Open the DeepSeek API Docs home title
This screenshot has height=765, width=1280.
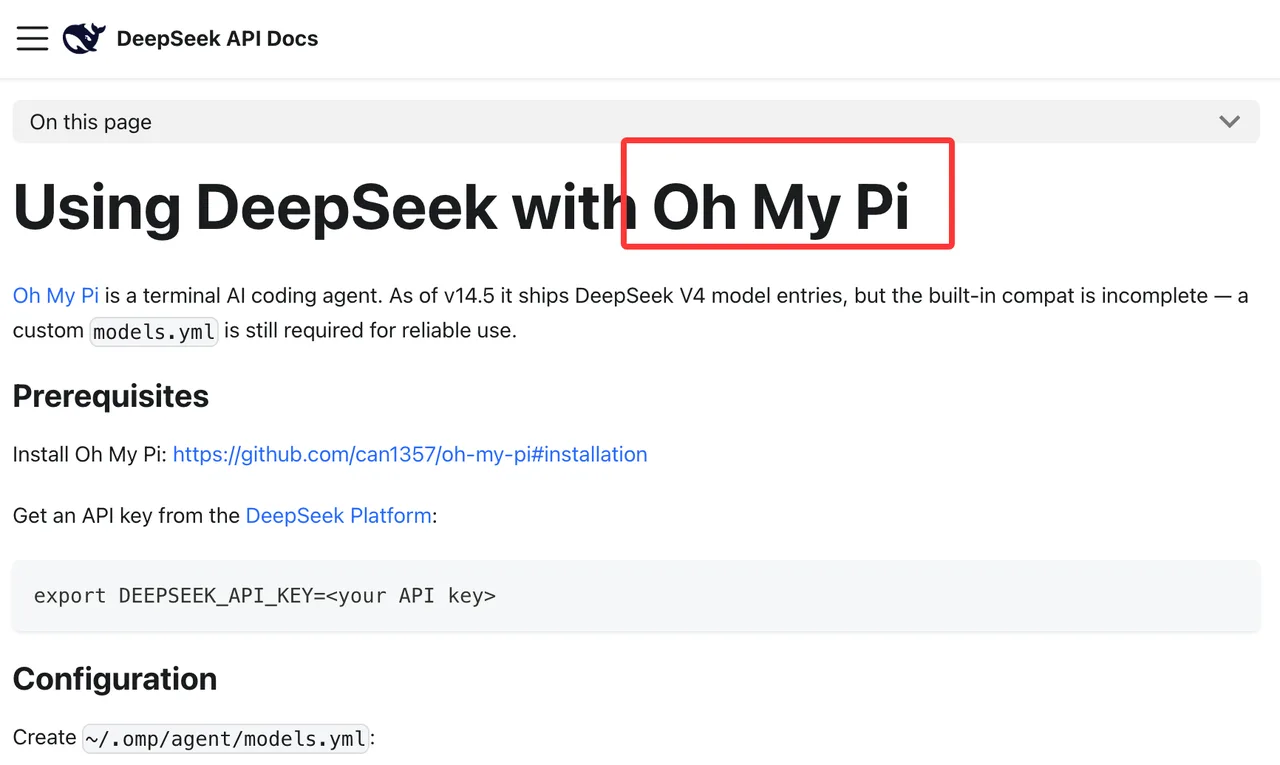(x=217, y=39)
